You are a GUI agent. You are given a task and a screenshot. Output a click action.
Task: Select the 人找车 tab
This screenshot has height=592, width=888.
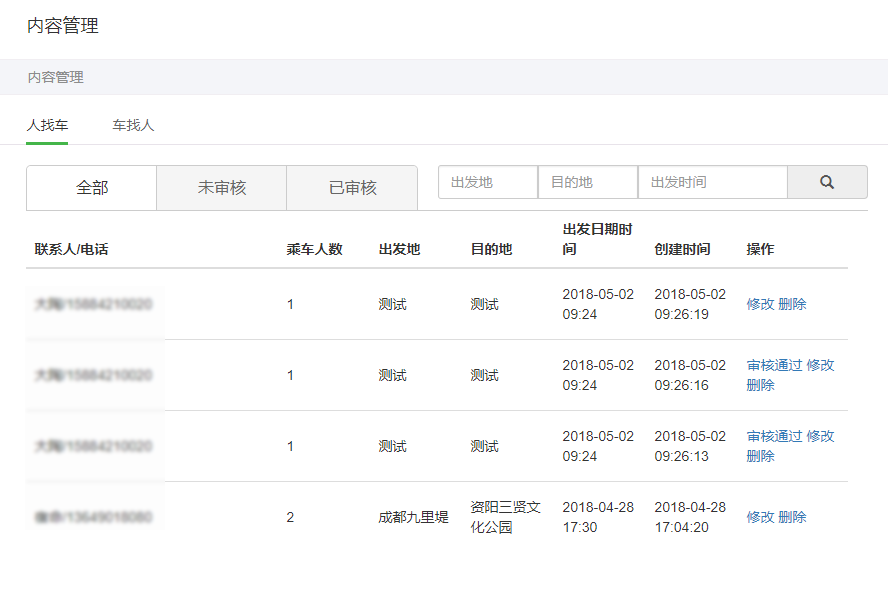pos(47,126)
